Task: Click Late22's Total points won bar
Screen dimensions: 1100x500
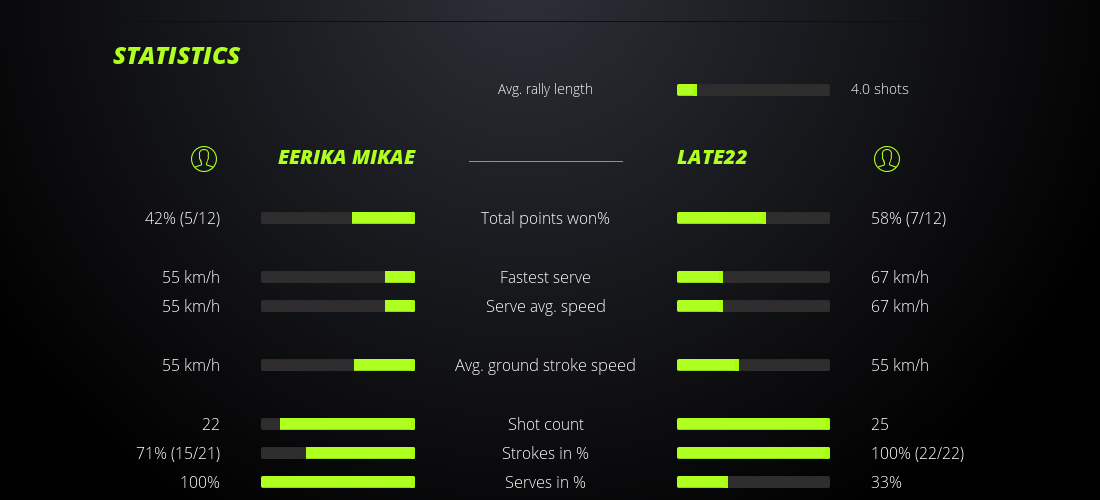Action: tap(753, 218)
